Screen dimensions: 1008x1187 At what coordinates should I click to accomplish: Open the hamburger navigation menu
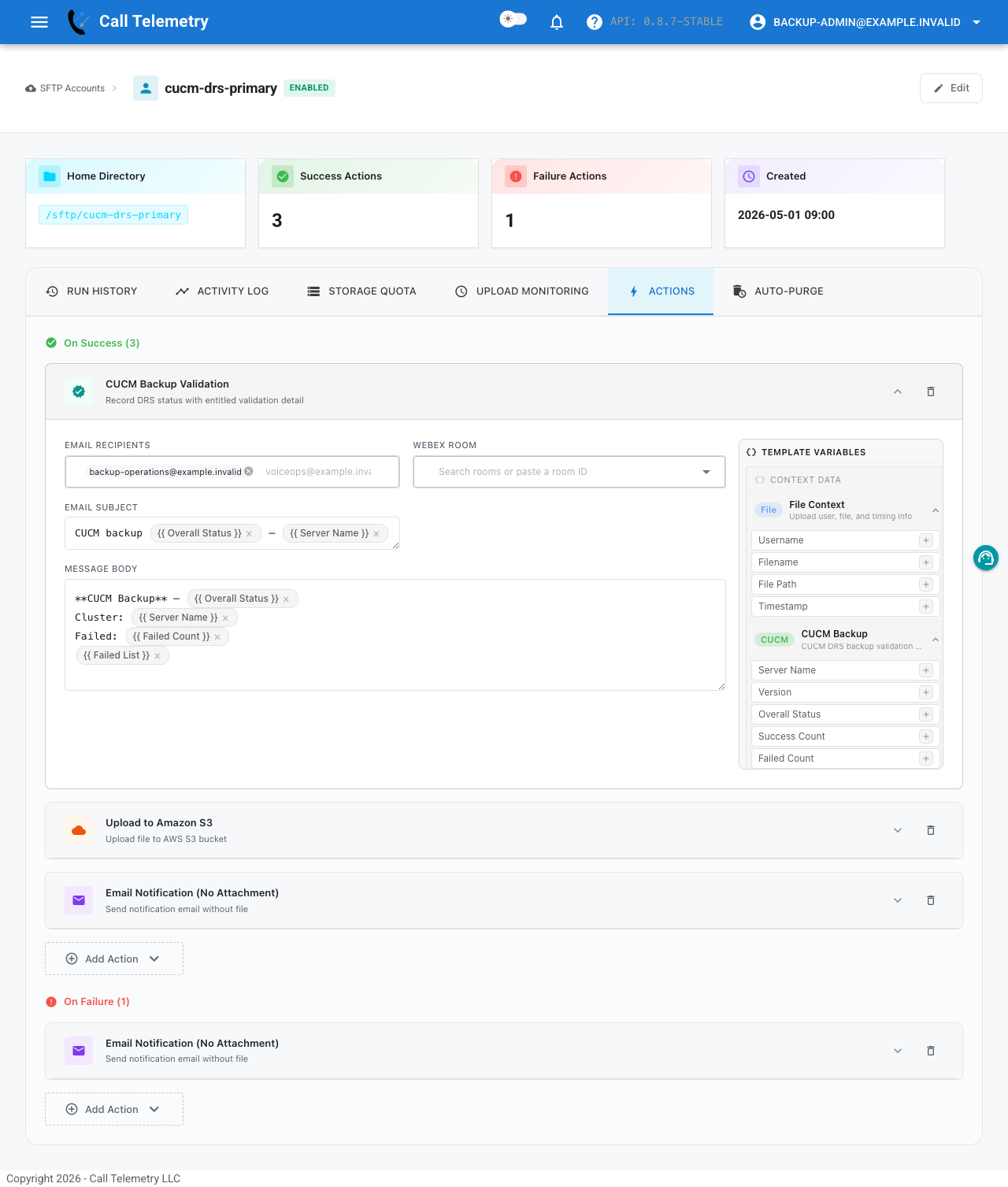pyautogui.click(x=39, y=22)
